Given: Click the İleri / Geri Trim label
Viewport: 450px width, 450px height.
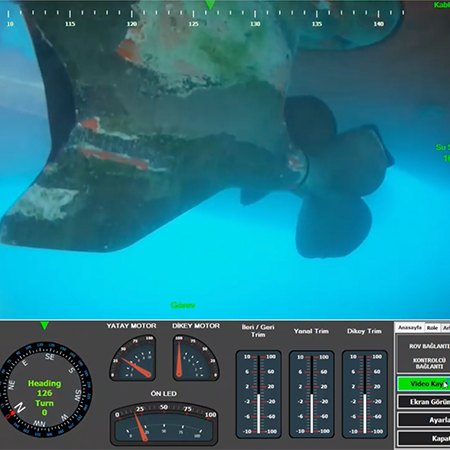Looking at the screenshot, I should point(258,331).
